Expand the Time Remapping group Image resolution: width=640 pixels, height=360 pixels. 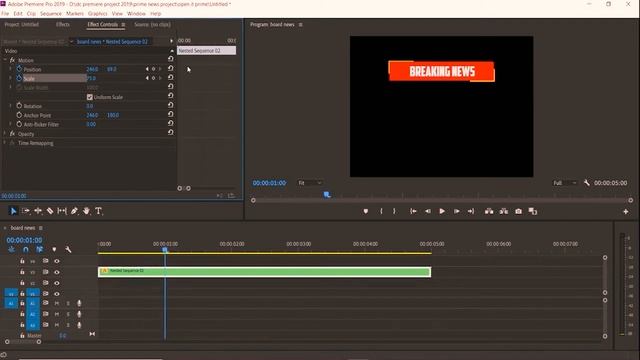coord(5,143)
